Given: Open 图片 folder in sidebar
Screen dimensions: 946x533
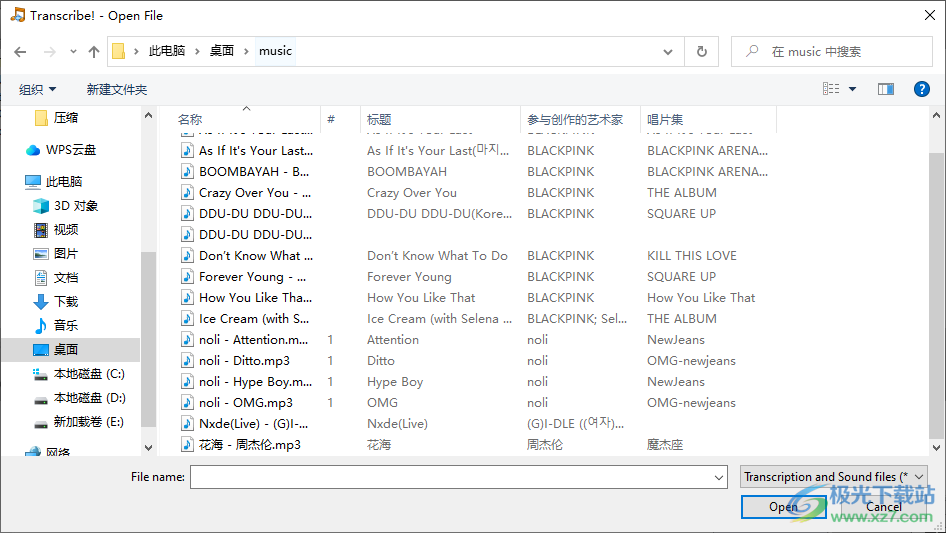Looking at the screenshot, I should [x=66, y=254].
